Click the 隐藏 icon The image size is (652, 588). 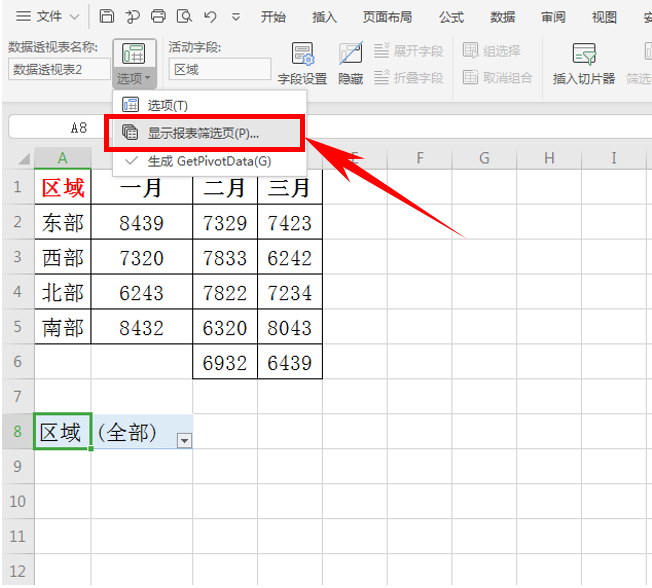351,63
